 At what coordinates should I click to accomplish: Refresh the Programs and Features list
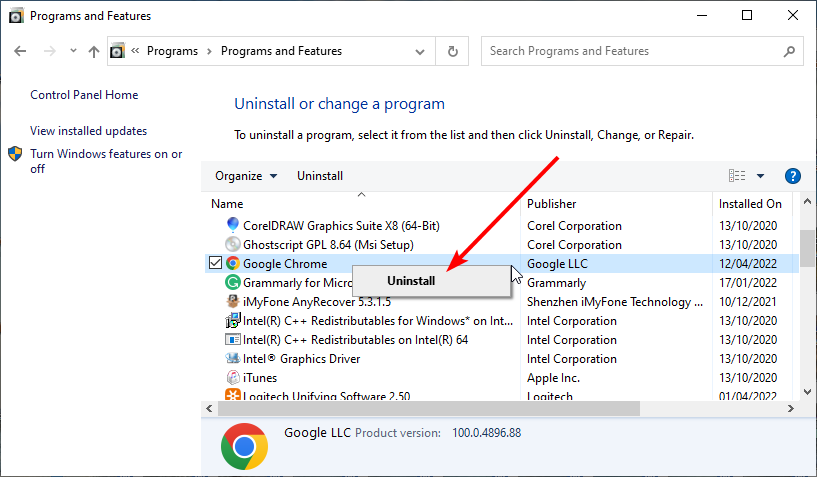[x=452, y=51]
